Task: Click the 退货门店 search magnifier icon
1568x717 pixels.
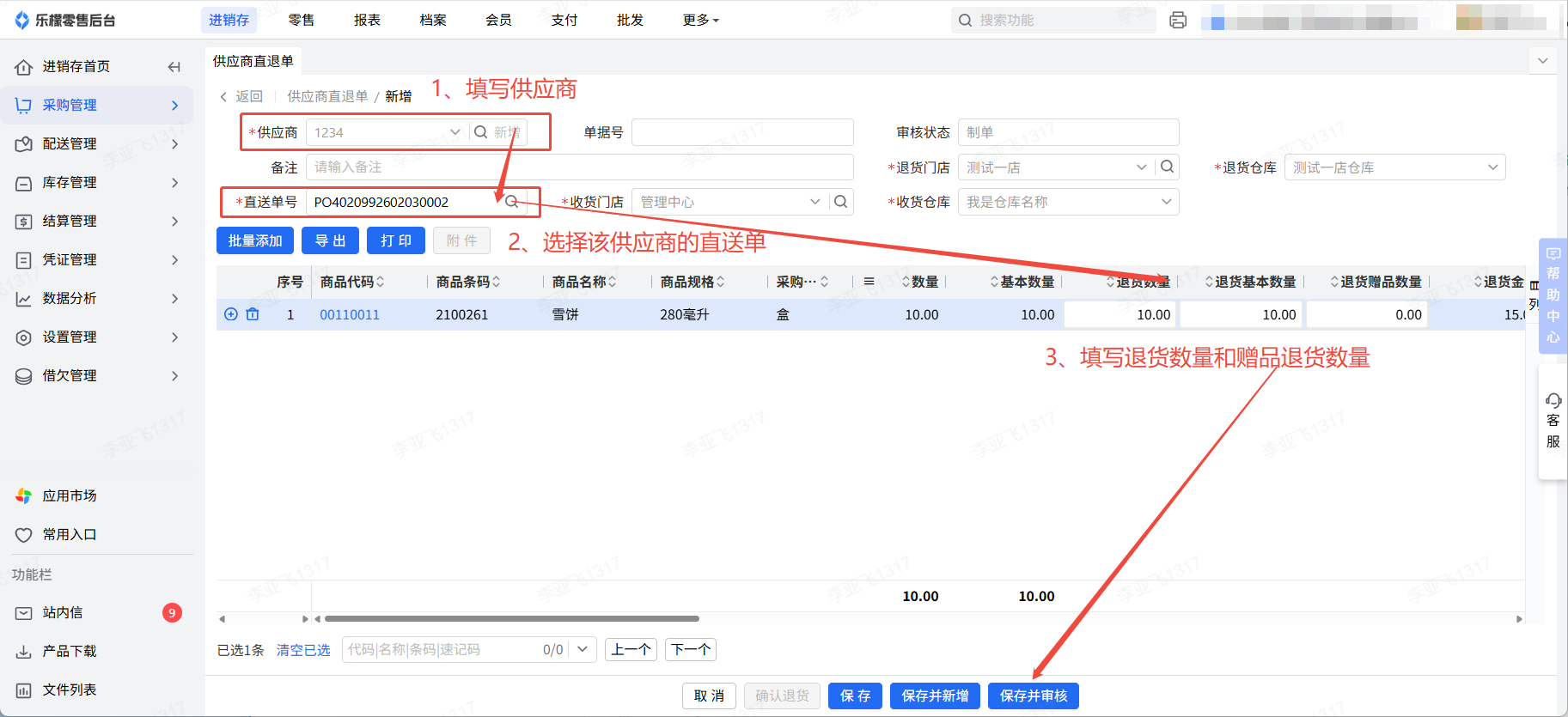Action: [x=1168, y=167]
